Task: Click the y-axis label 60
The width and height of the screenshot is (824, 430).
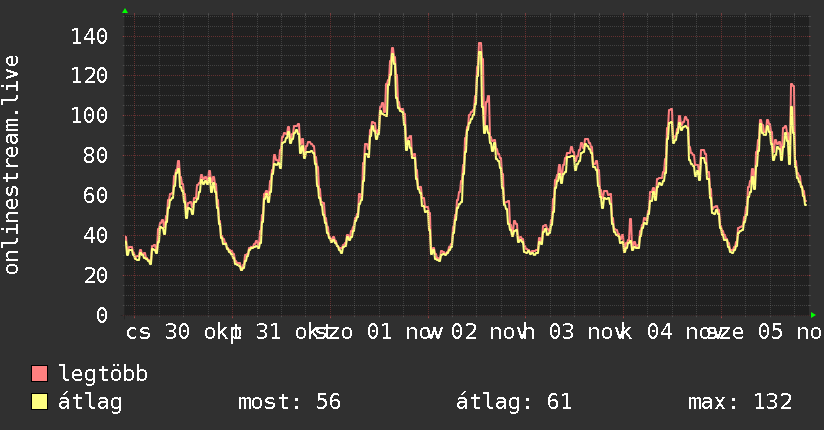Action: click(96, 196)
